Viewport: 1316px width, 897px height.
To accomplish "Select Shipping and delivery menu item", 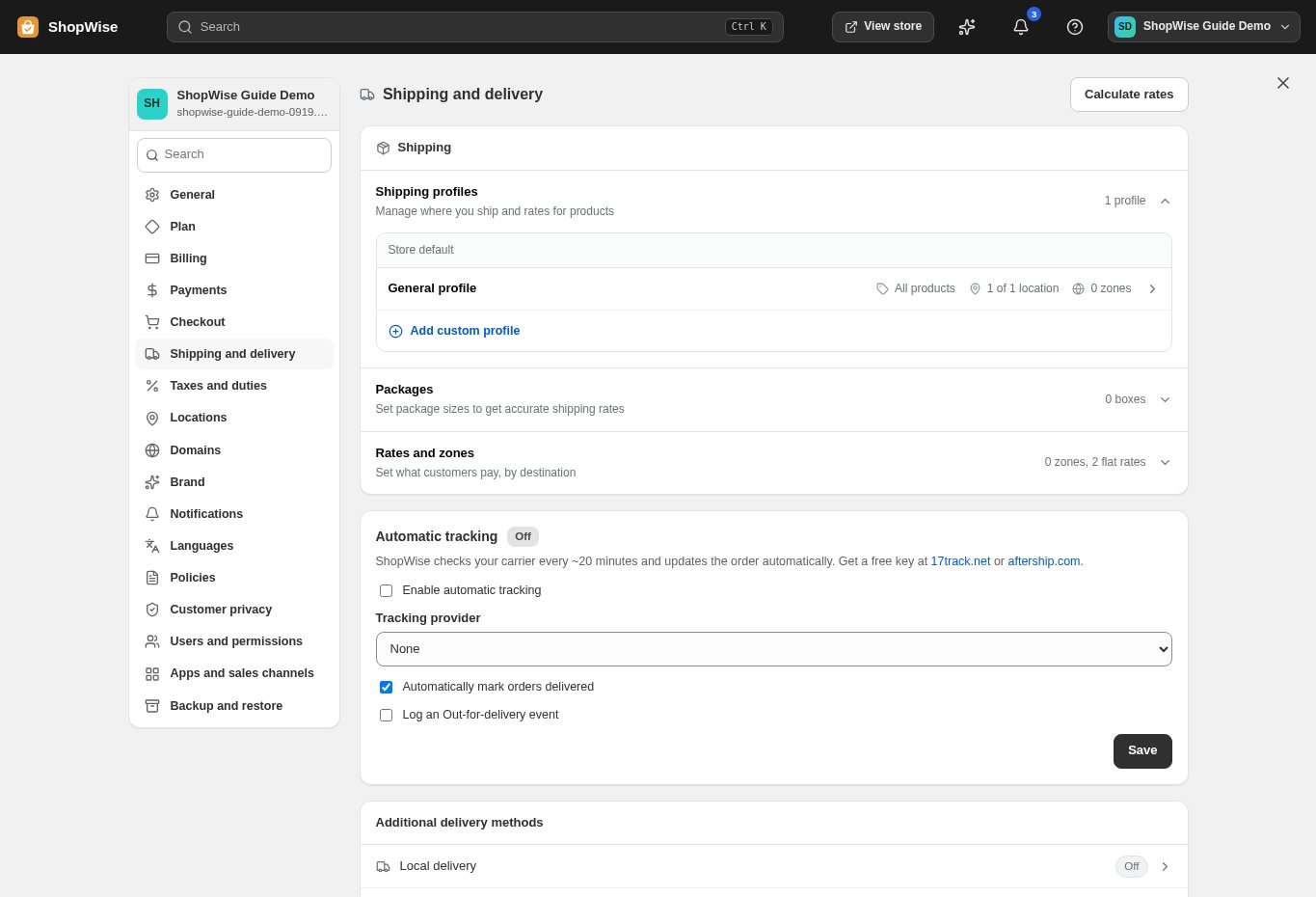I will 234,354.
